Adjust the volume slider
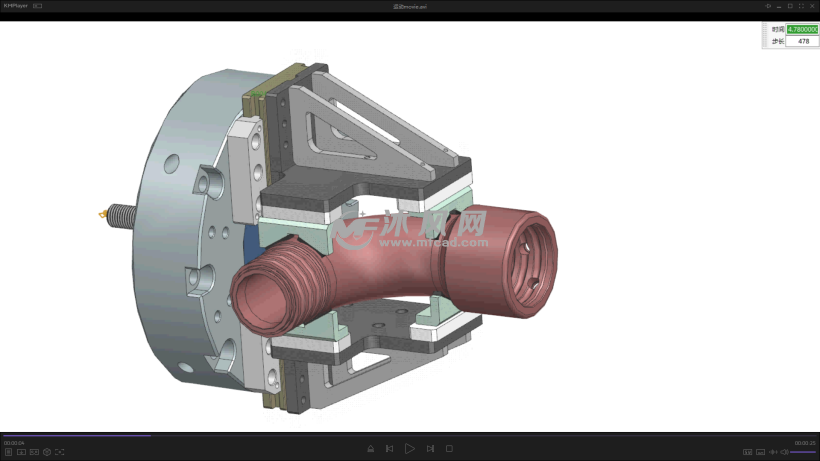The width and height of the screenshot is (820, 461). tap(803, 452)
